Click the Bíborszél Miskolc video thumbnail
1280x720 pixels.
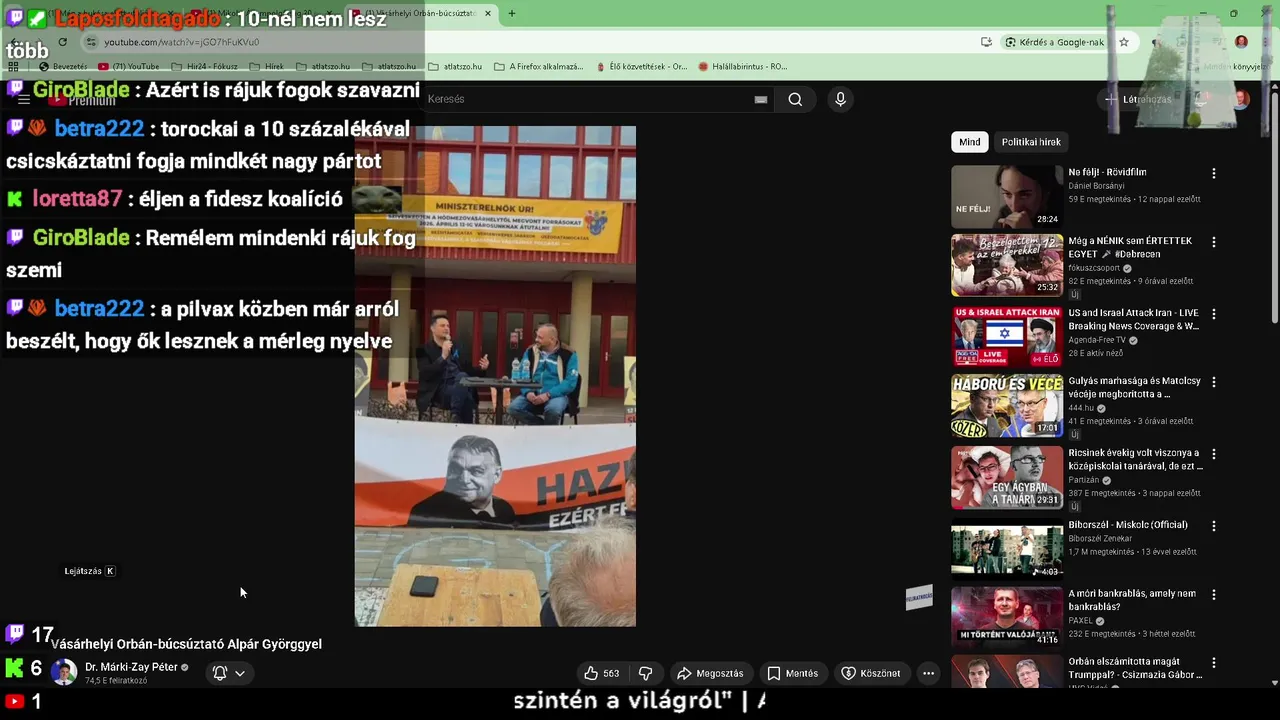[x=1007, y=549]
